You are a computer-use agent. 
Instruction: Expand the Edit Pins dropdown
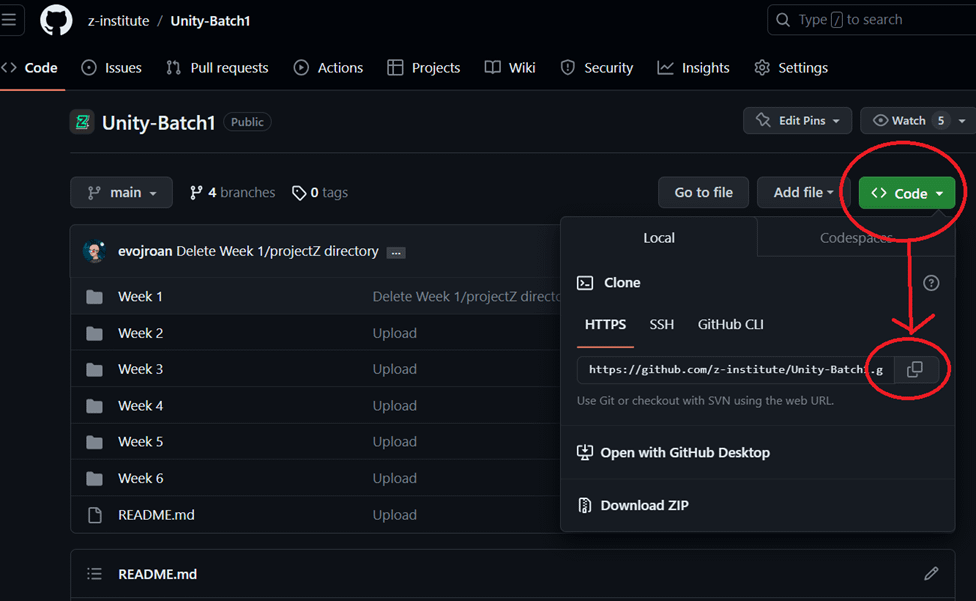point(797,121)
